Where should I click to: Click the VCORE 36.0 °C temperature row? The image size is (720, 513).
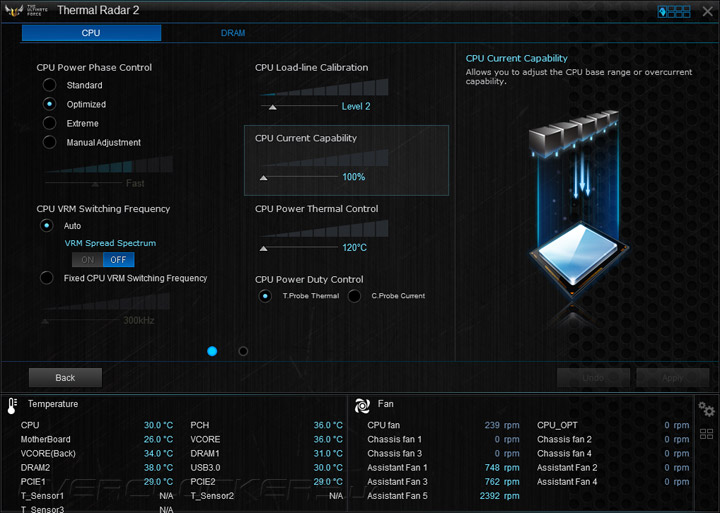point(266,440)
